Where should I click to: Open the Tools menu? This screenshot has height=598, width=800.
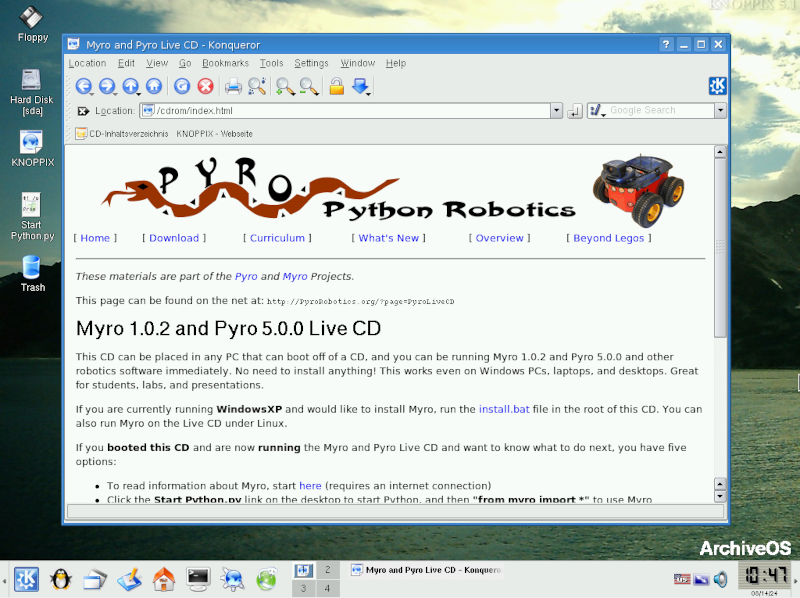point(271,63)
